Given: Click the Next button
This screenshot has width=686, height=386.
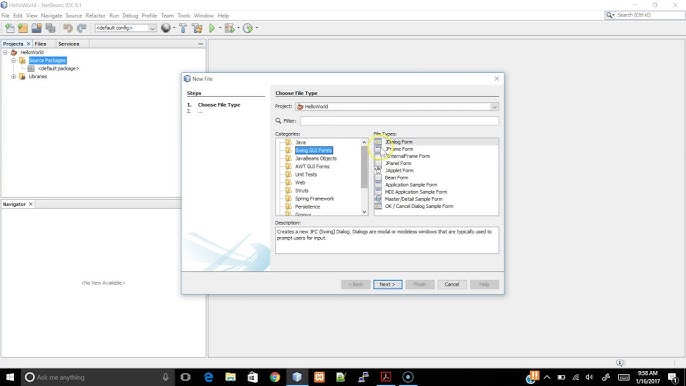Looking at the screenshot, I should [x=388, y=284].
